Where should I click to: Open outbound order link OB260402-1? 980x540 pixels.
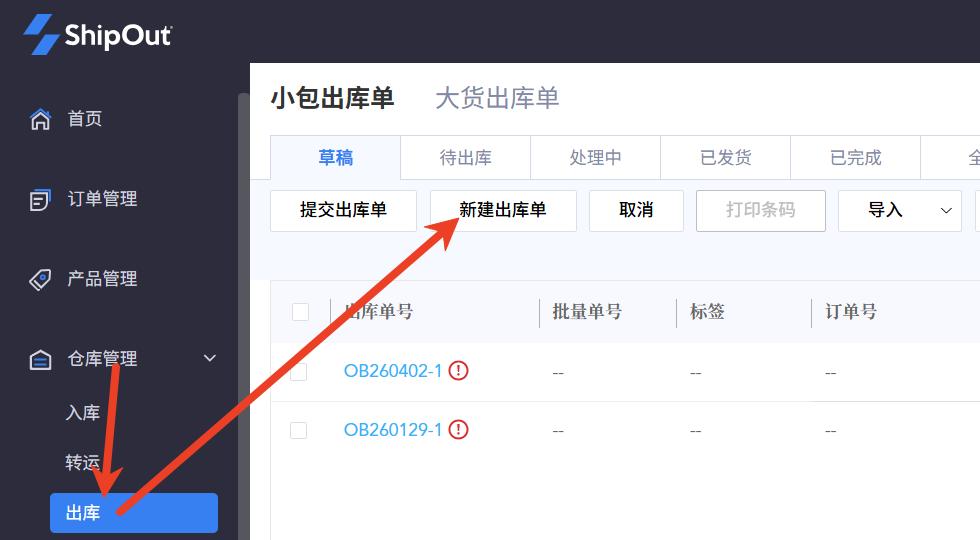392,371
